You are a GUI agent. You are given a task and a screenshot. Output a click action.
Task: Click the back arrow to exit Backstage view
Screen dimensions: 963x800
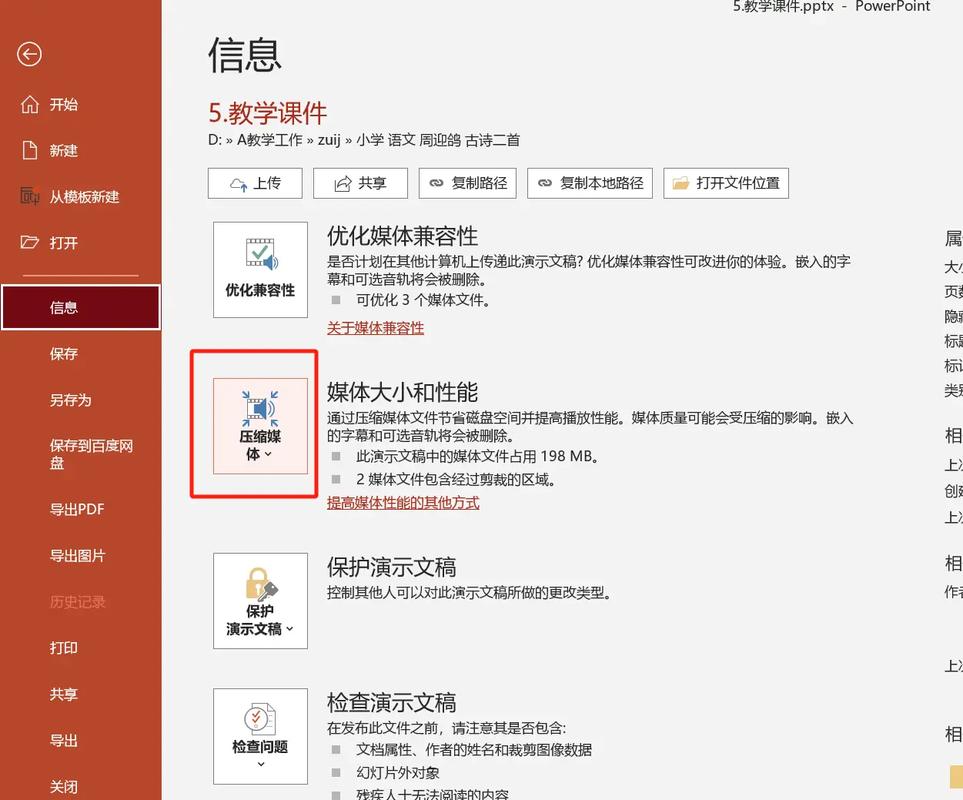pyautogui.click(x=29, y=54)
